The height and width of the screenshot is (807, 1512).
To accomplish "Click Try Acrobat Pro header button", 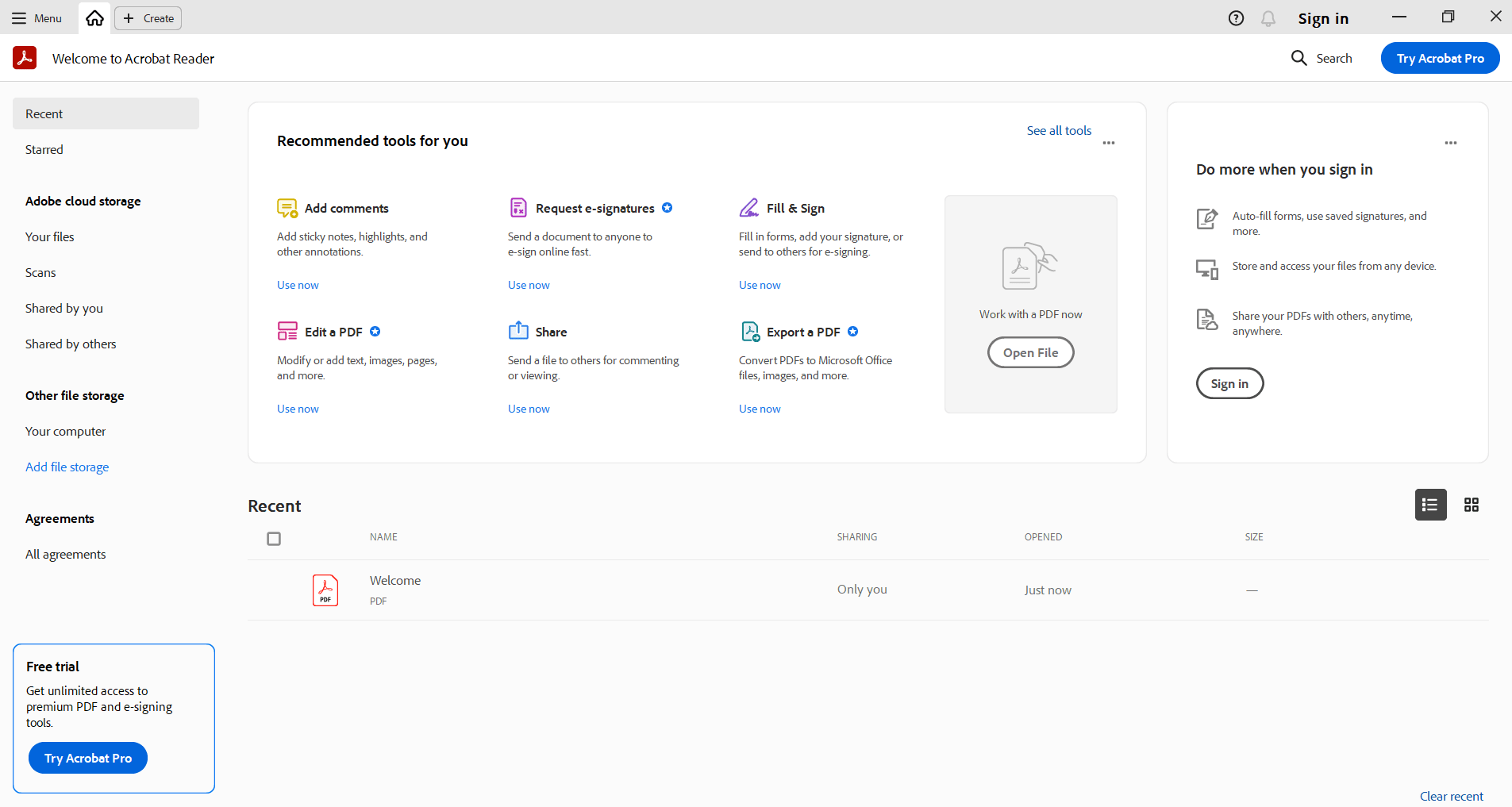I will [1440, 58].
